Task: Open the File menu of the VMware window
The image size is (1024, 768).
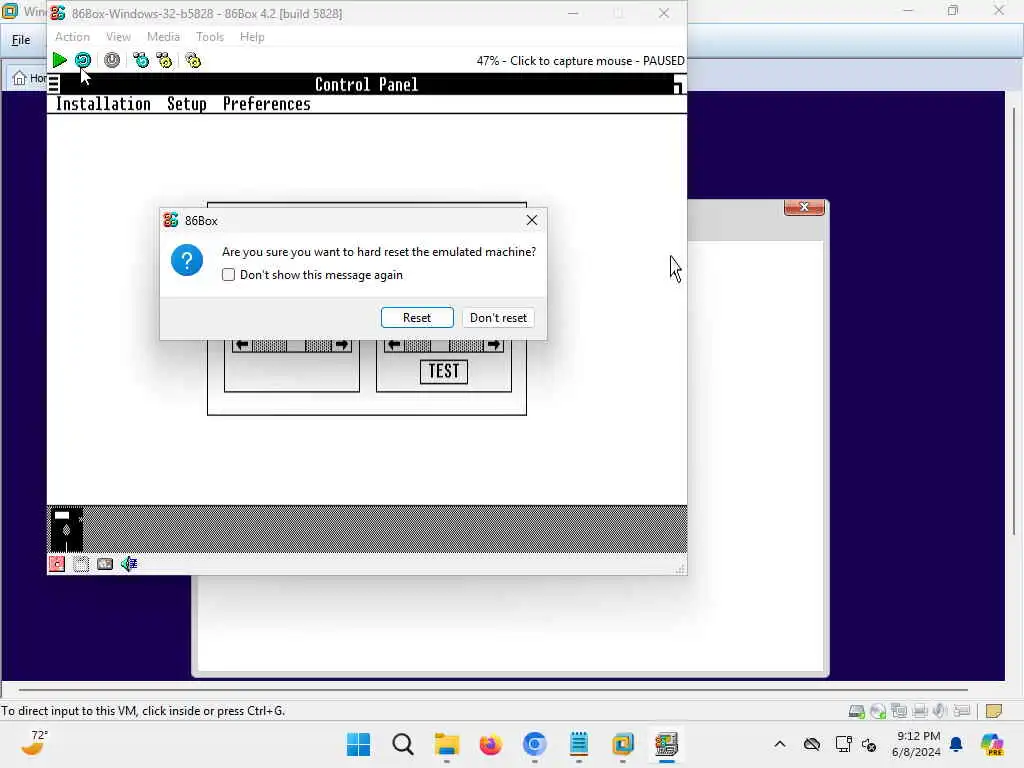Action: click(21, 40)
